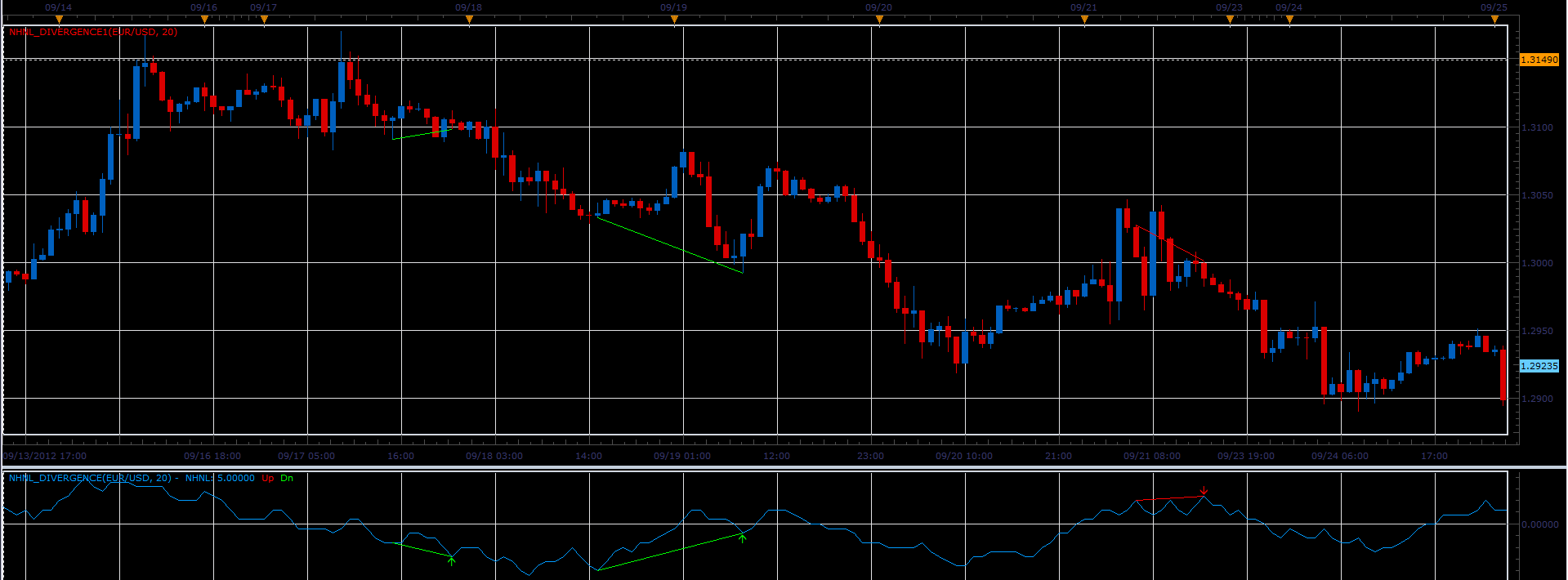Click the 09/19 01:00 time axis label
1568x580 pixels.
click(x=682, y=456)
